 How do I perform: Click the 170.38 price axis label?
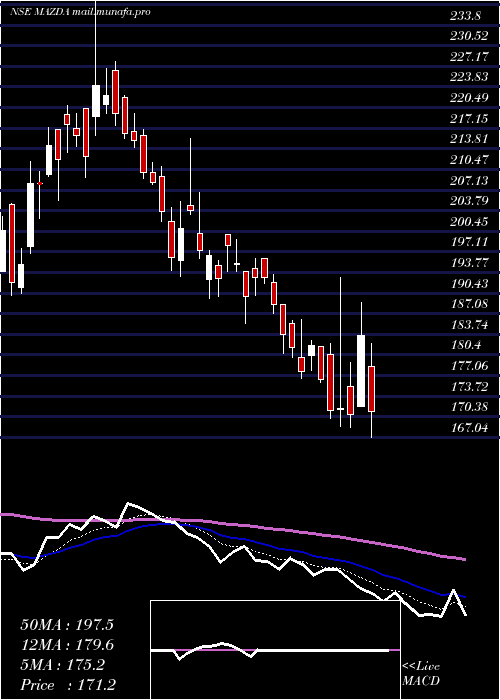(469, 407)
